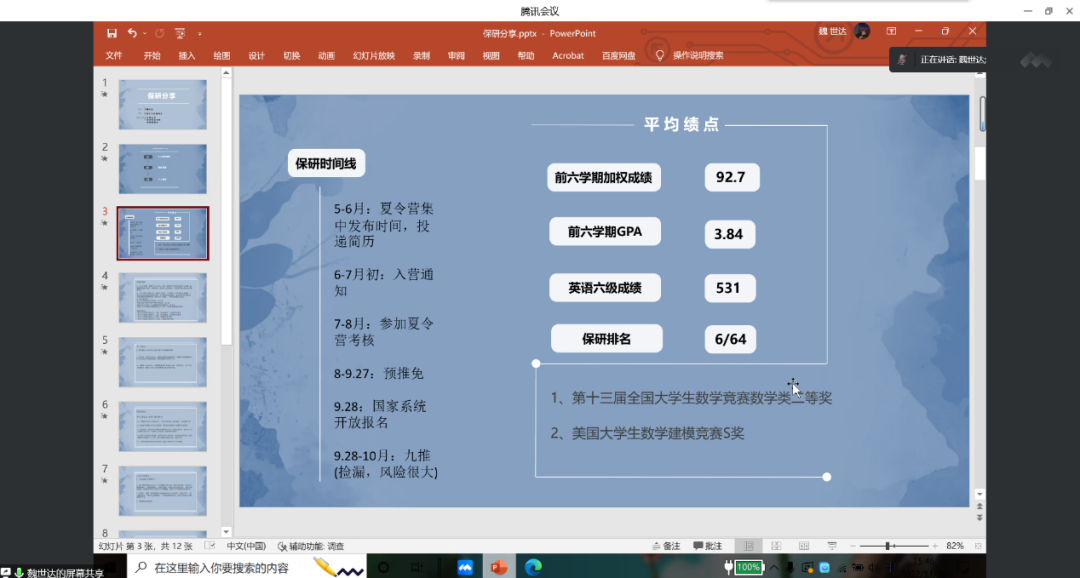The image size is (1080, 578).
Task: Open the 百度网盘 ribbon tab
Action: (618, 56)
